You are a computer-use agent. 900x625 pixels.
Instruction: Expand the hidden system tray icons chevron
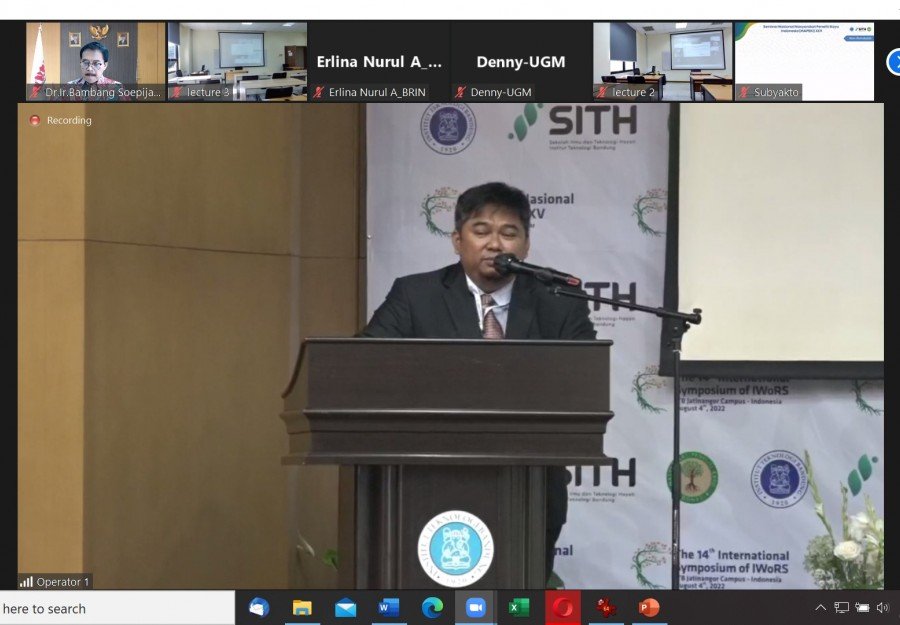point(821,608)
